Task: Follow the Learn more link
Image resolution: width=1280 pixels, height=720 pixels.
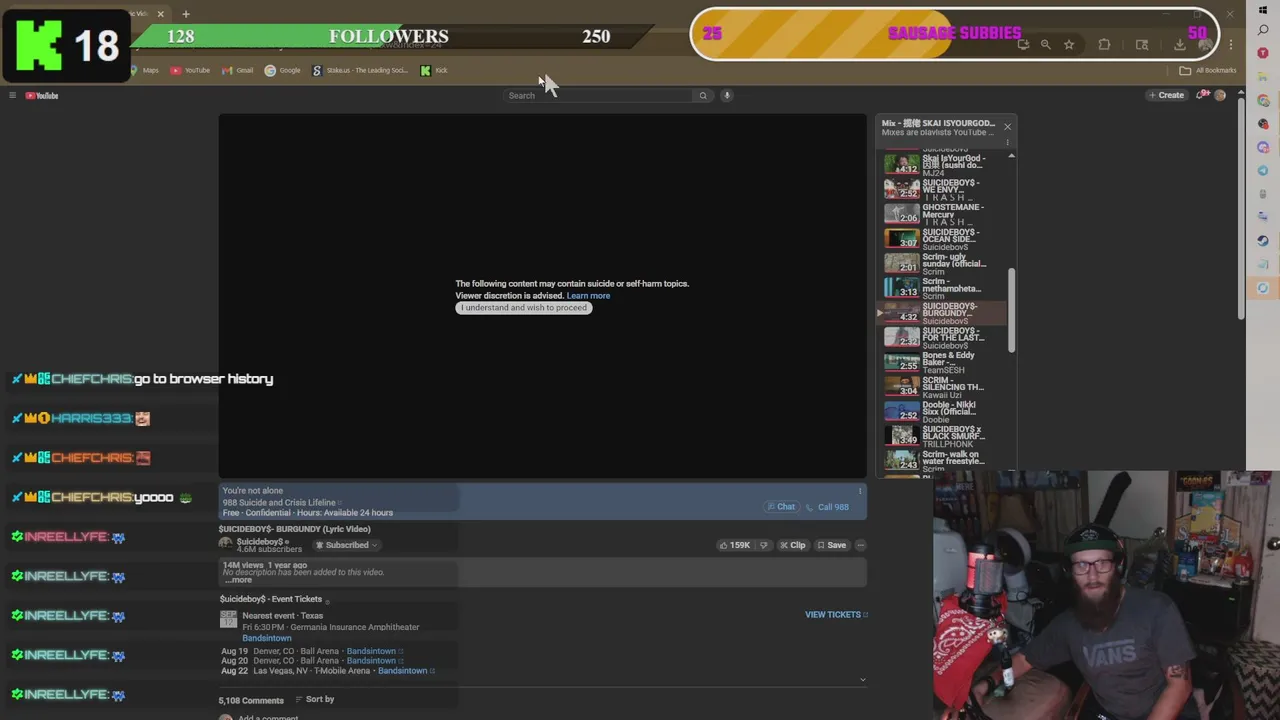Action: click(x=588, y=295)
